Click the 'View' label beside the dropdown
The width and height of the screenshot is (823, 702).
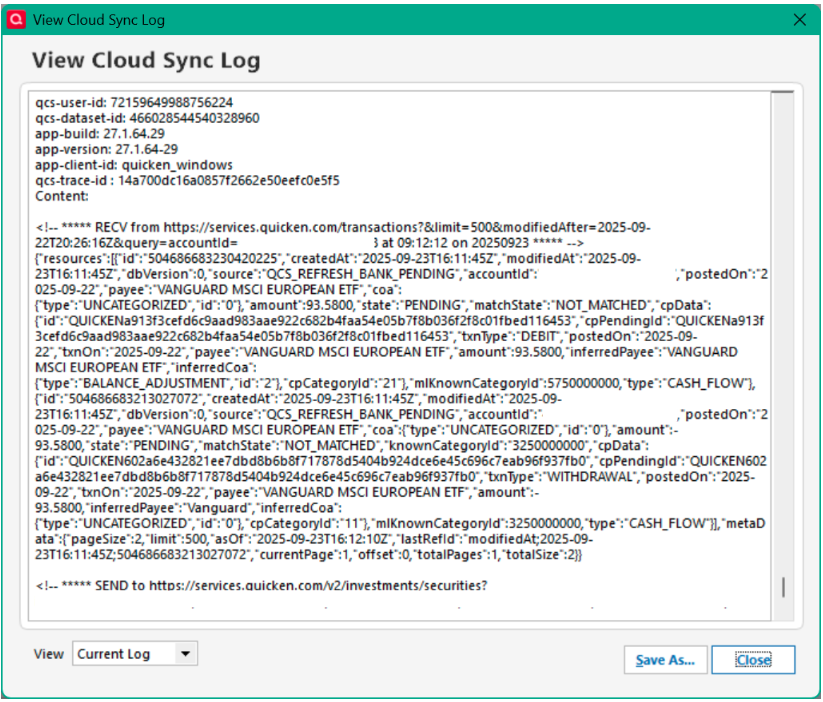pos(49,654)
